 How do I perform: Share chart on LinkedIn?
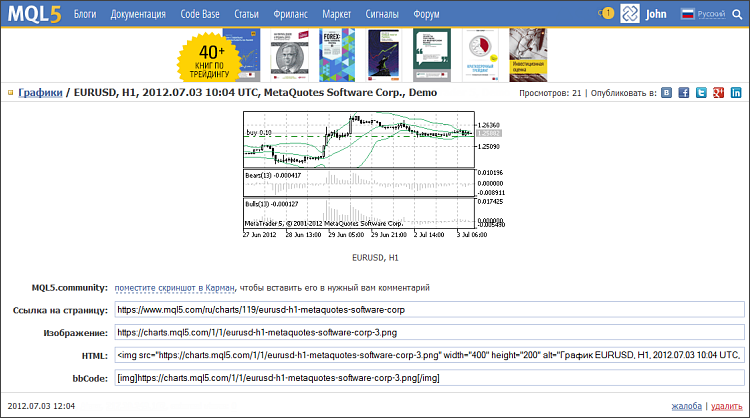735,93
